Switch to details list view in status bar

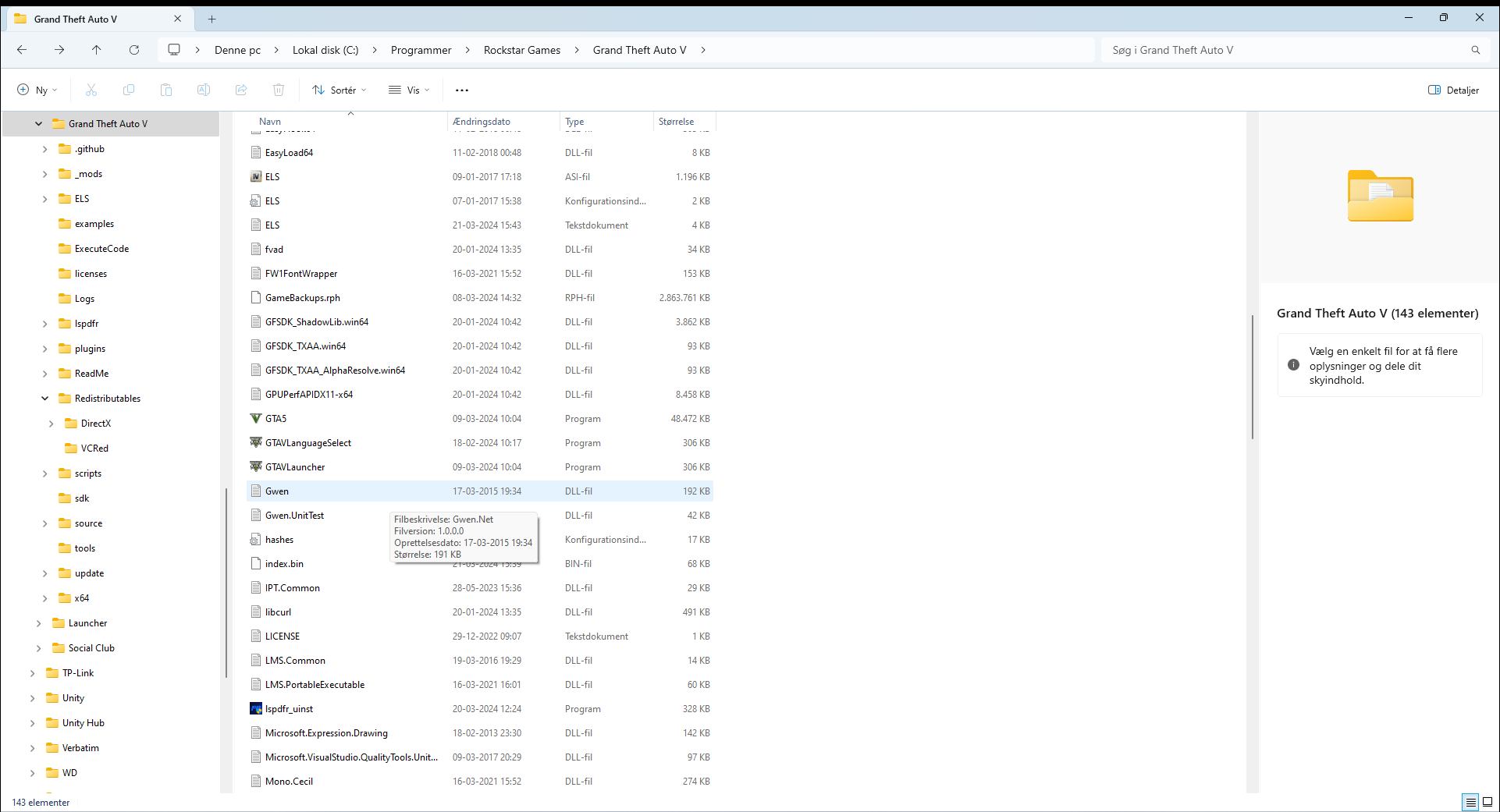click(1470, 802)
